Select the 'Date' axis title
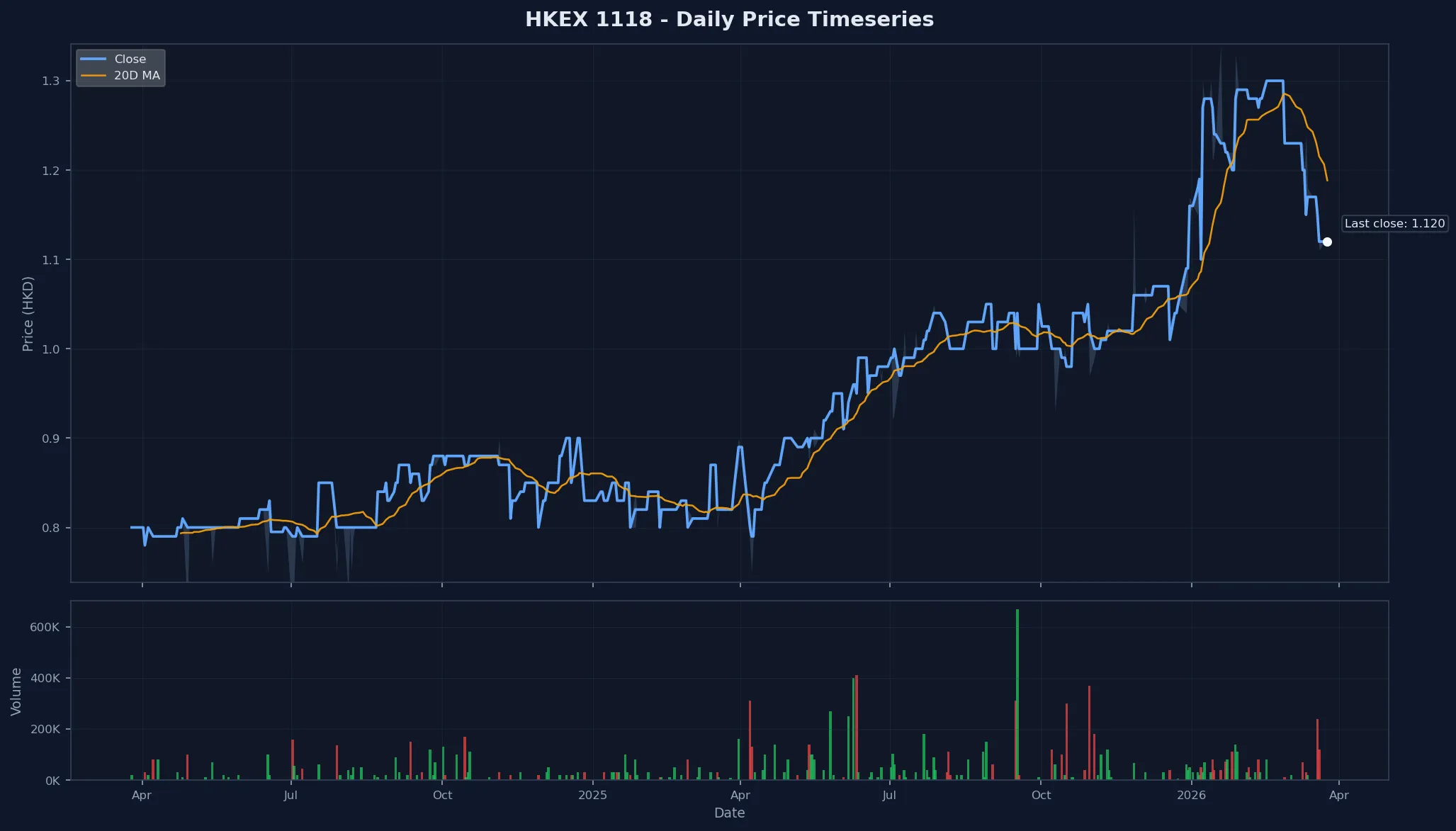1456x831 pixels. coord(730,813)
